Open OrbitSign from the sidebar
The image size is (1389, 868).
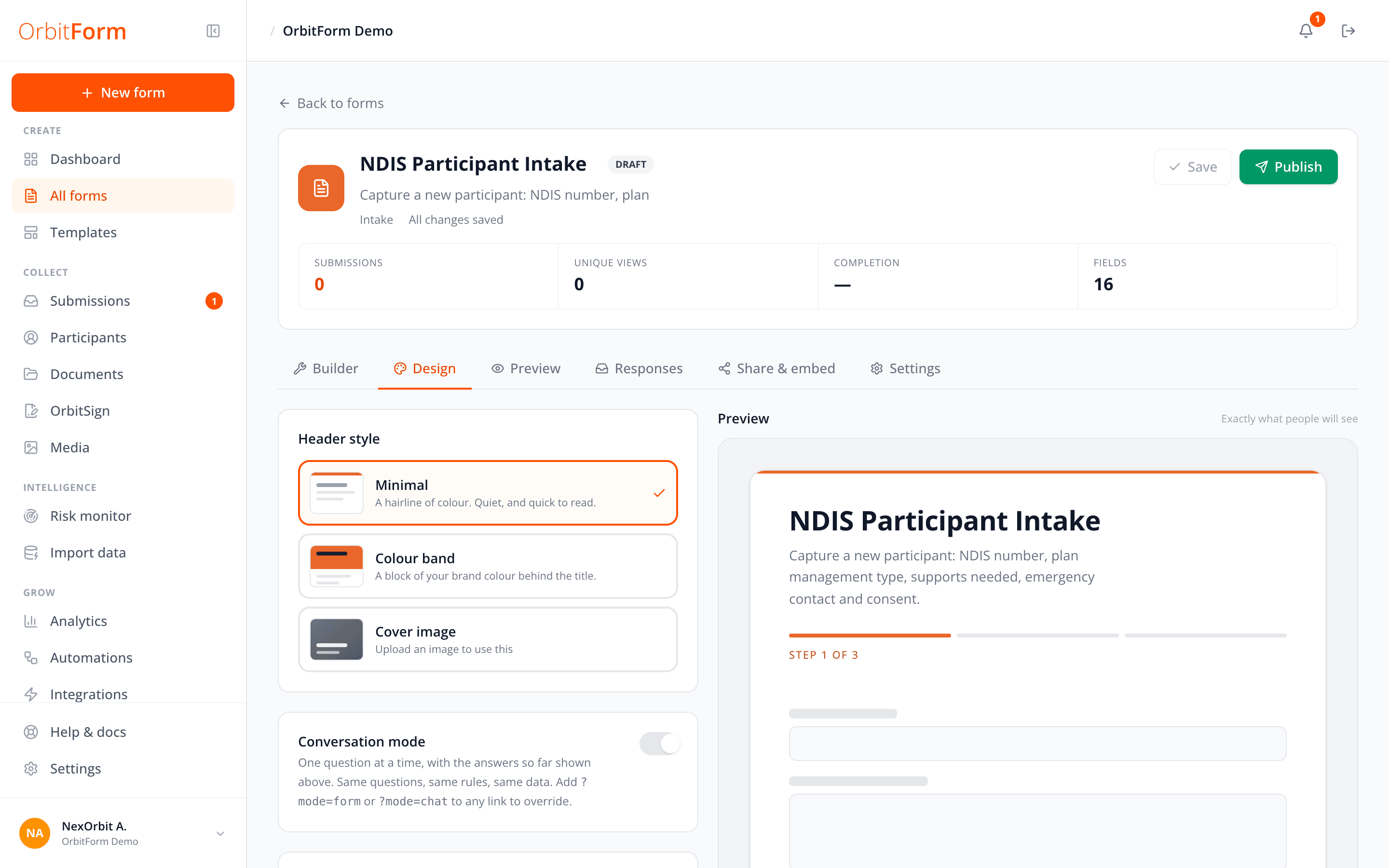[x=123, y=411]
